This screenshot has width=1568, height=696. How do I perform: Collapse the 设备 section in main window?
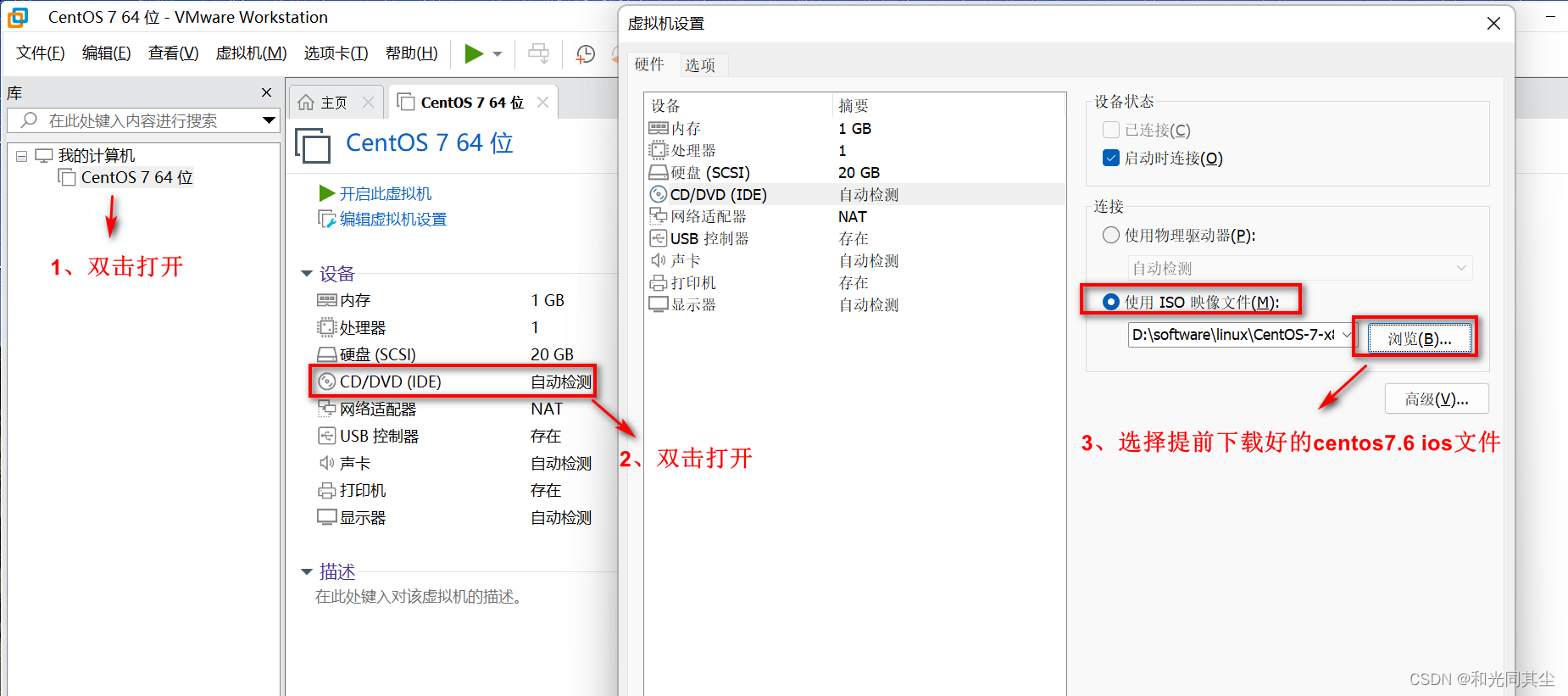click(307, 273)
